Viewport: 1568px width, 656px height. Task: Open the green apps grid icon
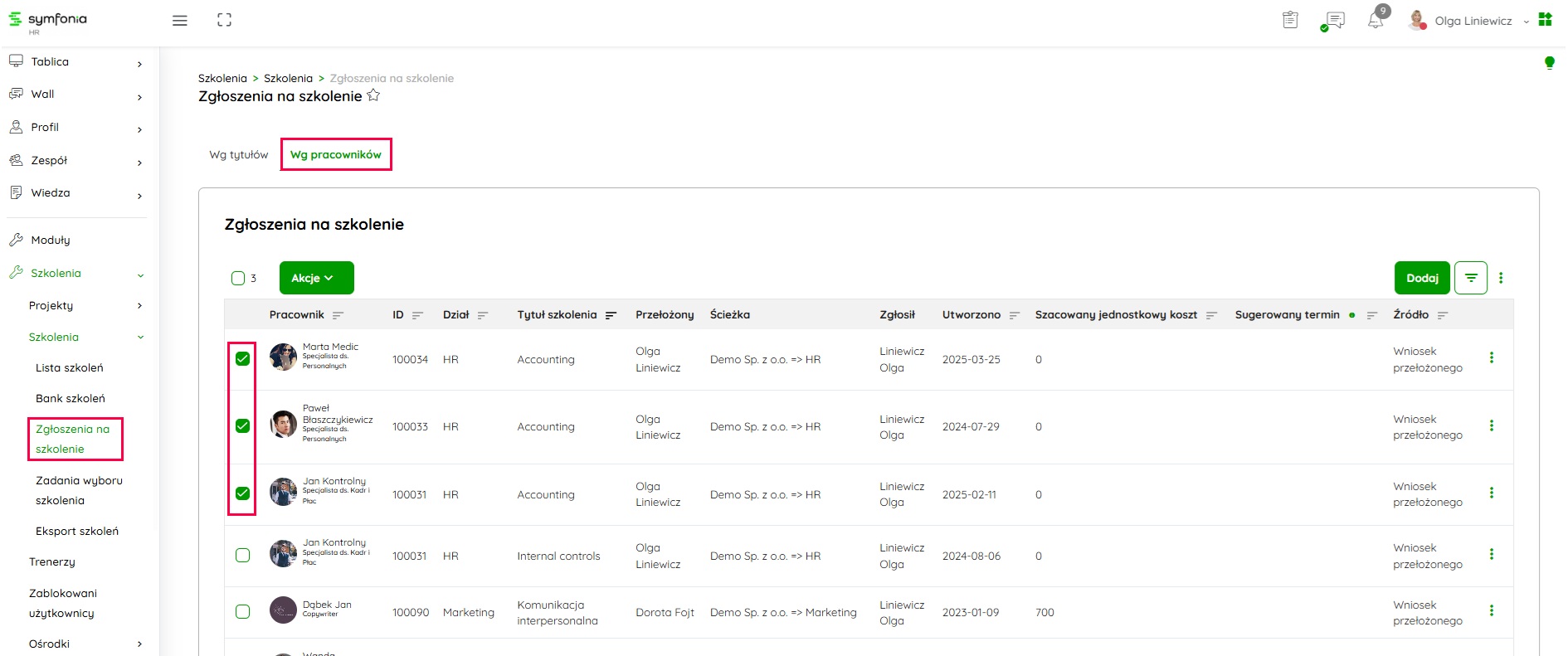1545,20
